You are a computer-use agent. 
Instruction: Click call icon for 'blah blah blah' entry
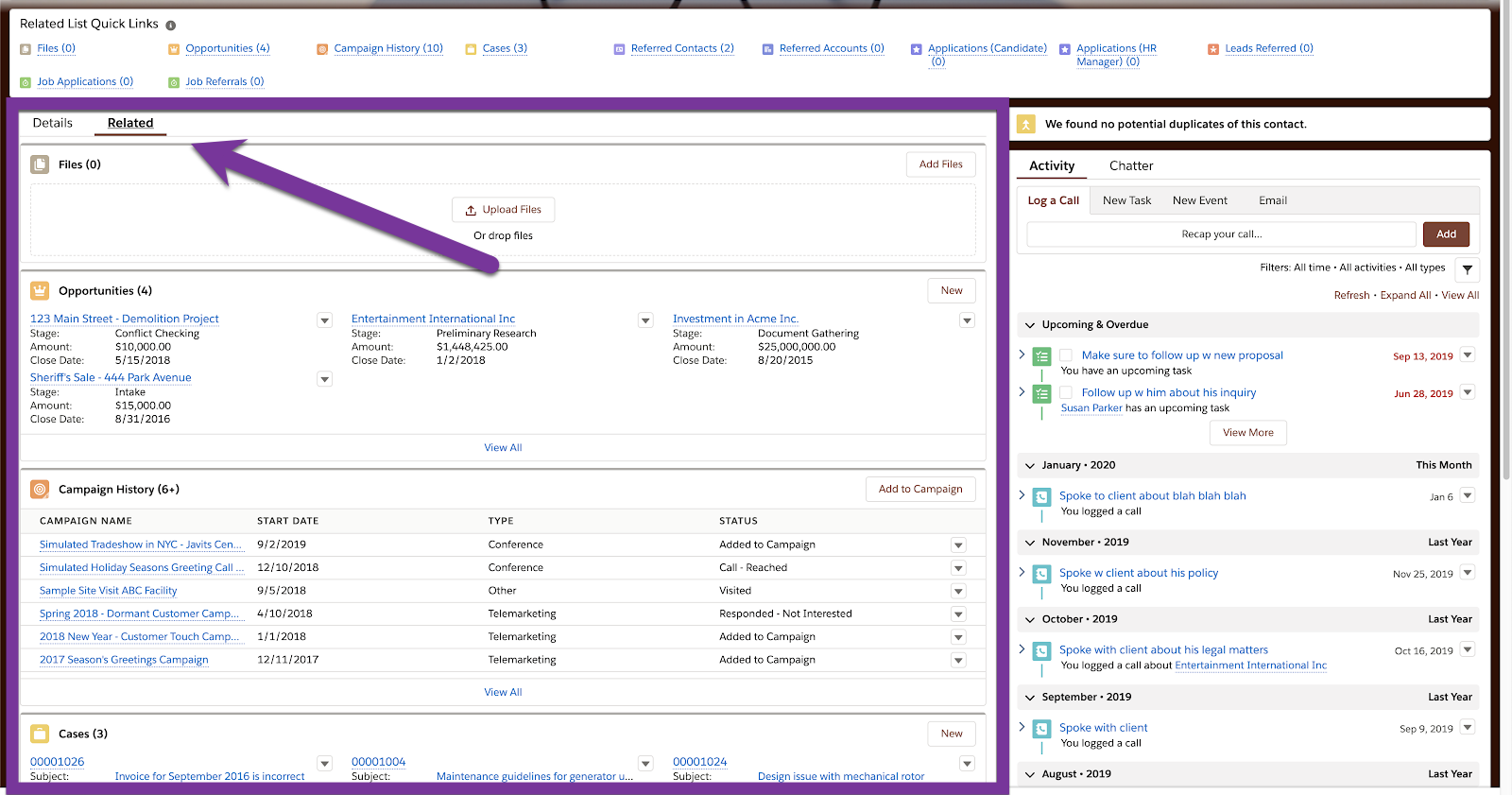[1042, 497]
